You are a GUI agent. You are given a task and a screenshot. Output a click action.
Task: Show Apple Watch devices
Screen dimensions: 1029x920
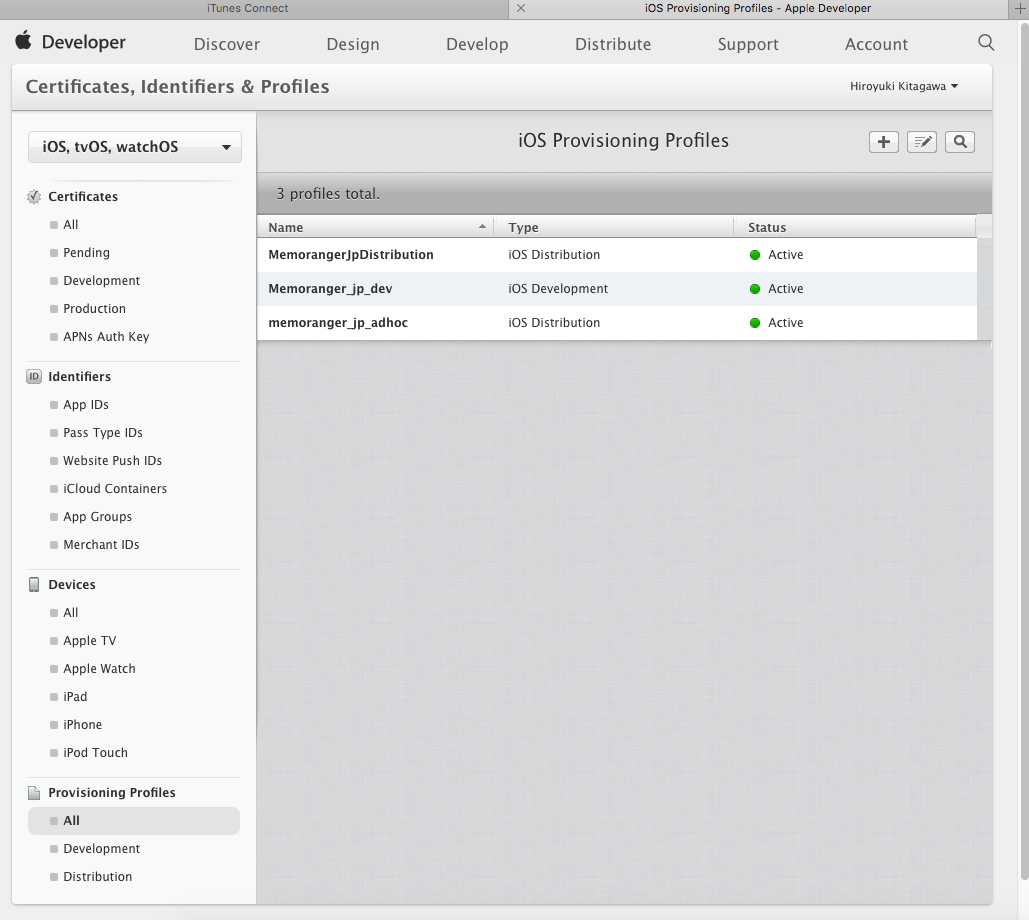[99, 669]
